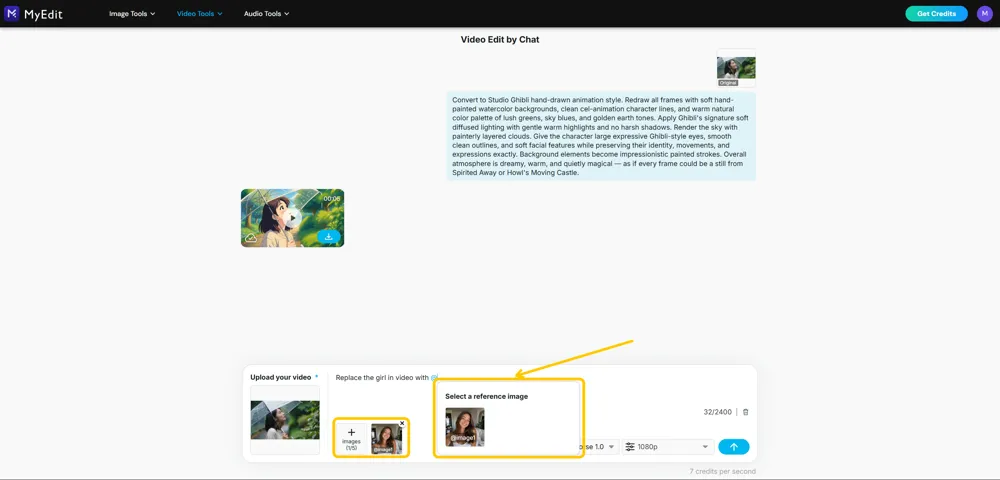Open the Audio Tools menu
The height and width of the screenshot is (480, 1000).
[x=267, y=13]
